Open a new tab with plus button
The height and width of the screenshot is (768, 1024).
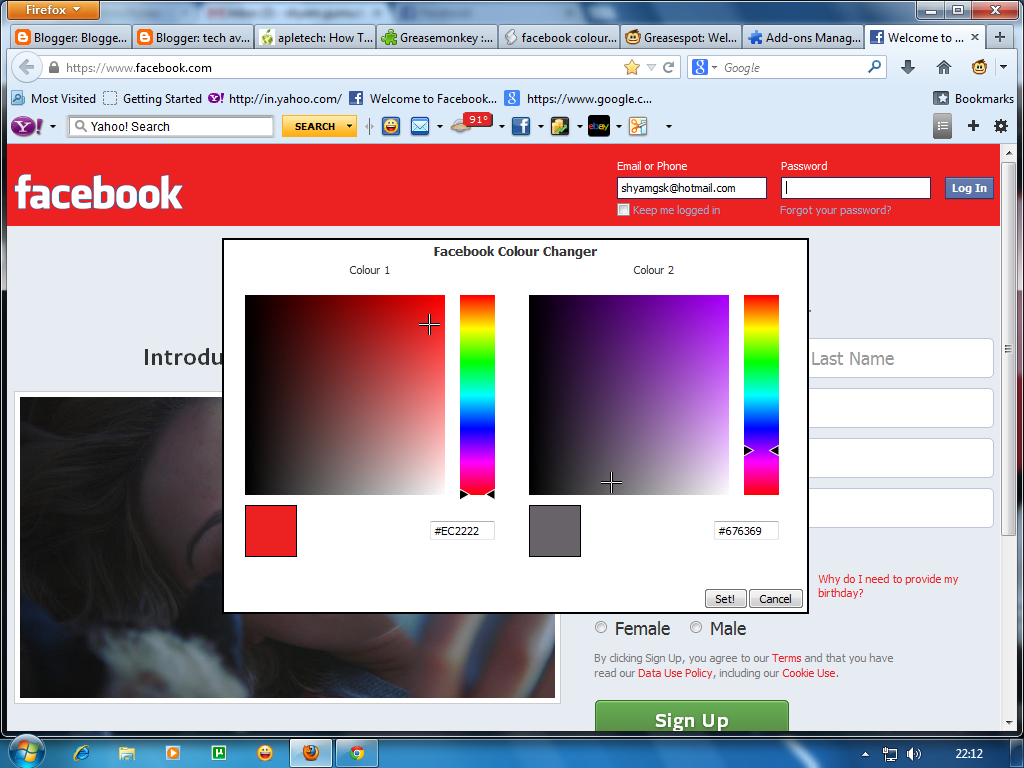point(1000,37)
